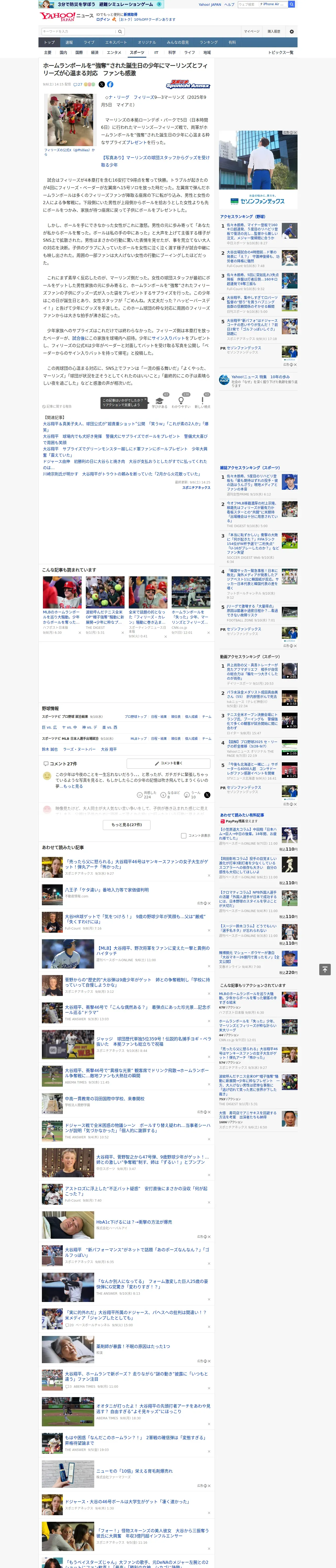Click the ヘルプ link in header
The image size is (336, 1568).
[229, 4]
